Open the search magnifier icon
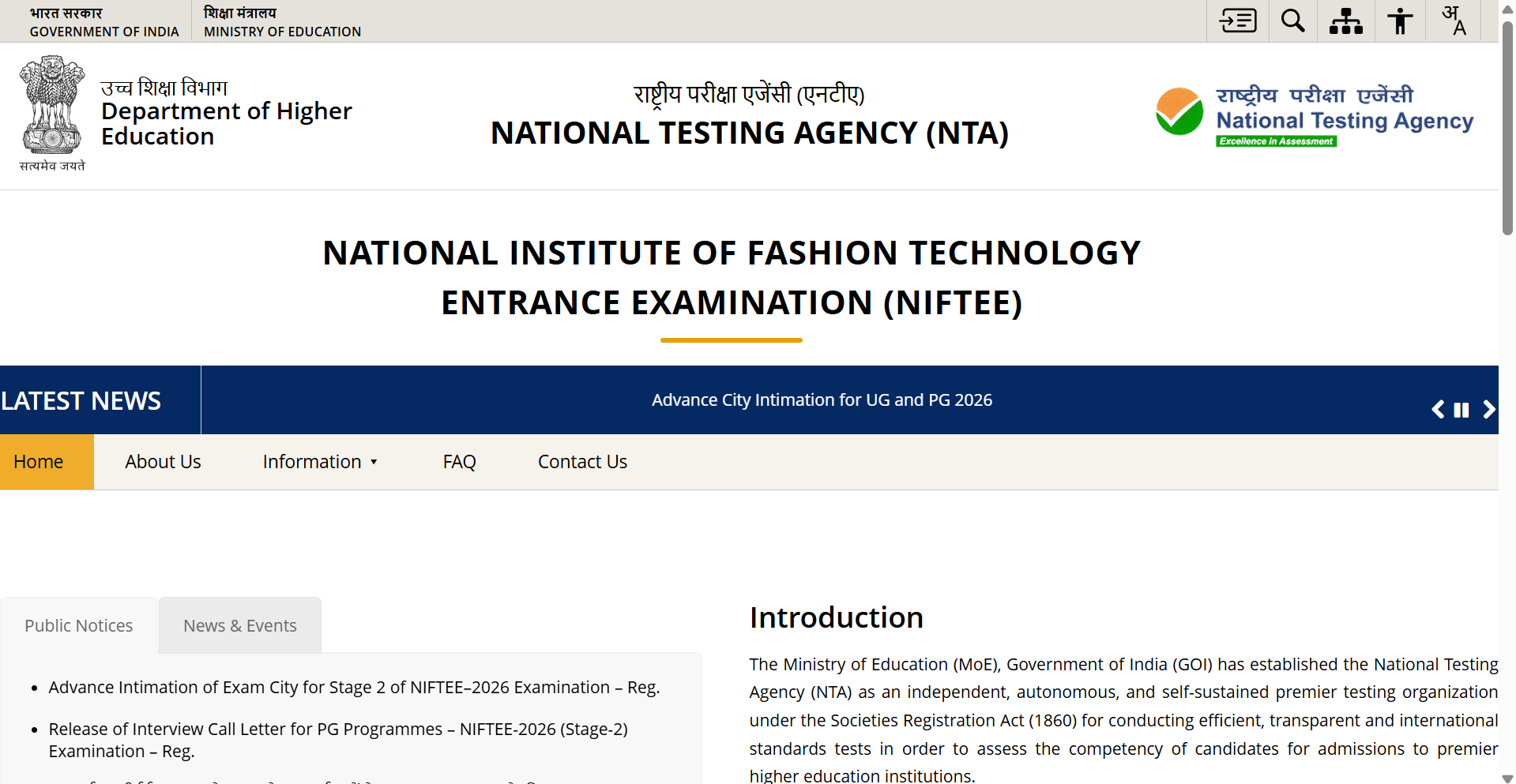Screen dimensions: 1516x784 [x=1292, y=21]
